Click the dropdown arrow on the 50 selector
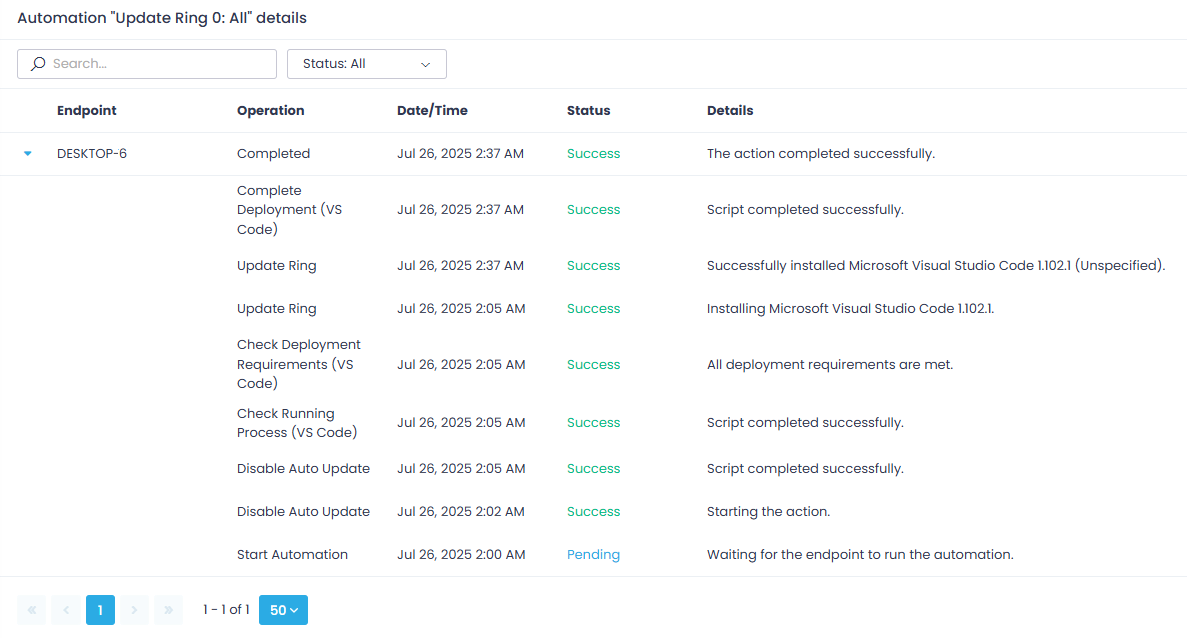The image size is (1187, 638). 294,609
